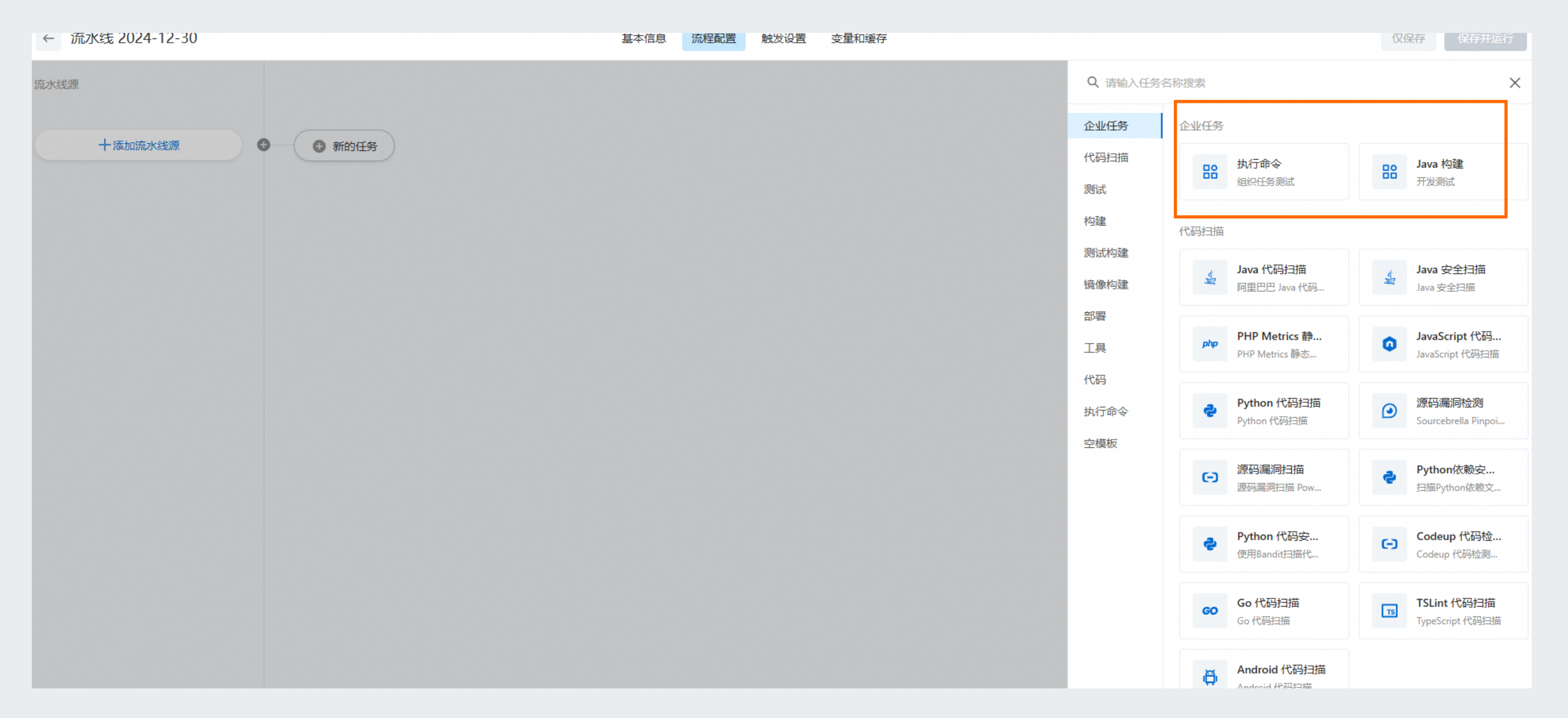Click the Codeup 代码检测 icon
The image size is (1568, 718).
point(1390,544)
